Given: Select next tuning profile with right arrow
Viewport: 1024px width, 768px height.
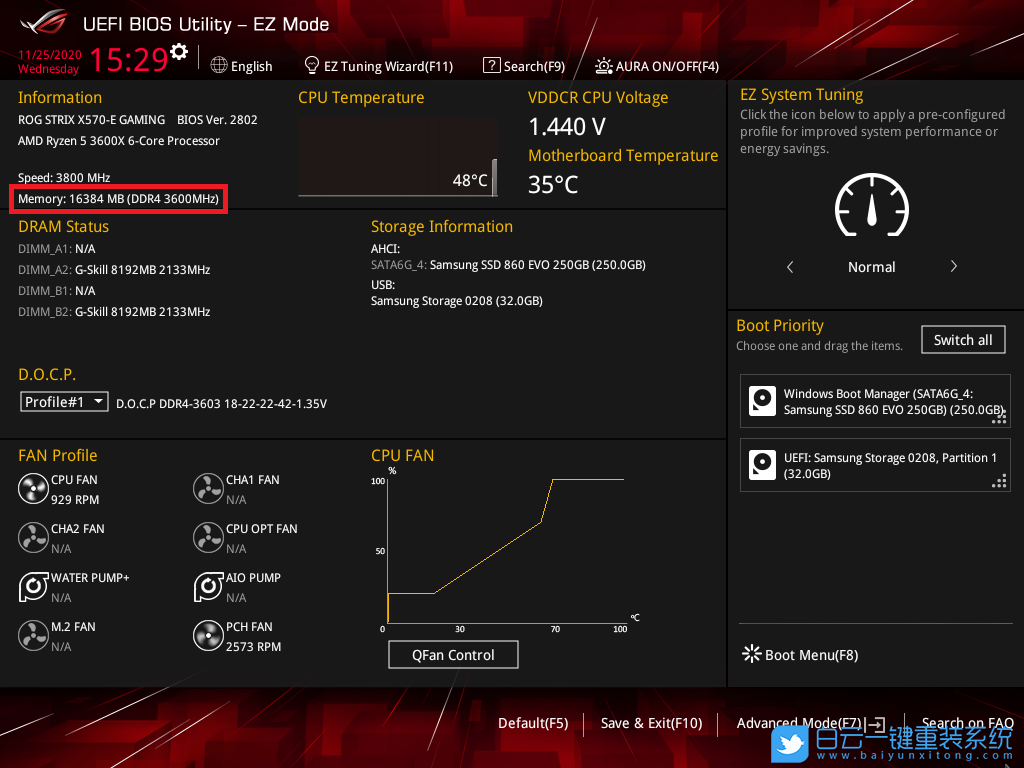Looking at the screenshot, I should click(953, 267).
